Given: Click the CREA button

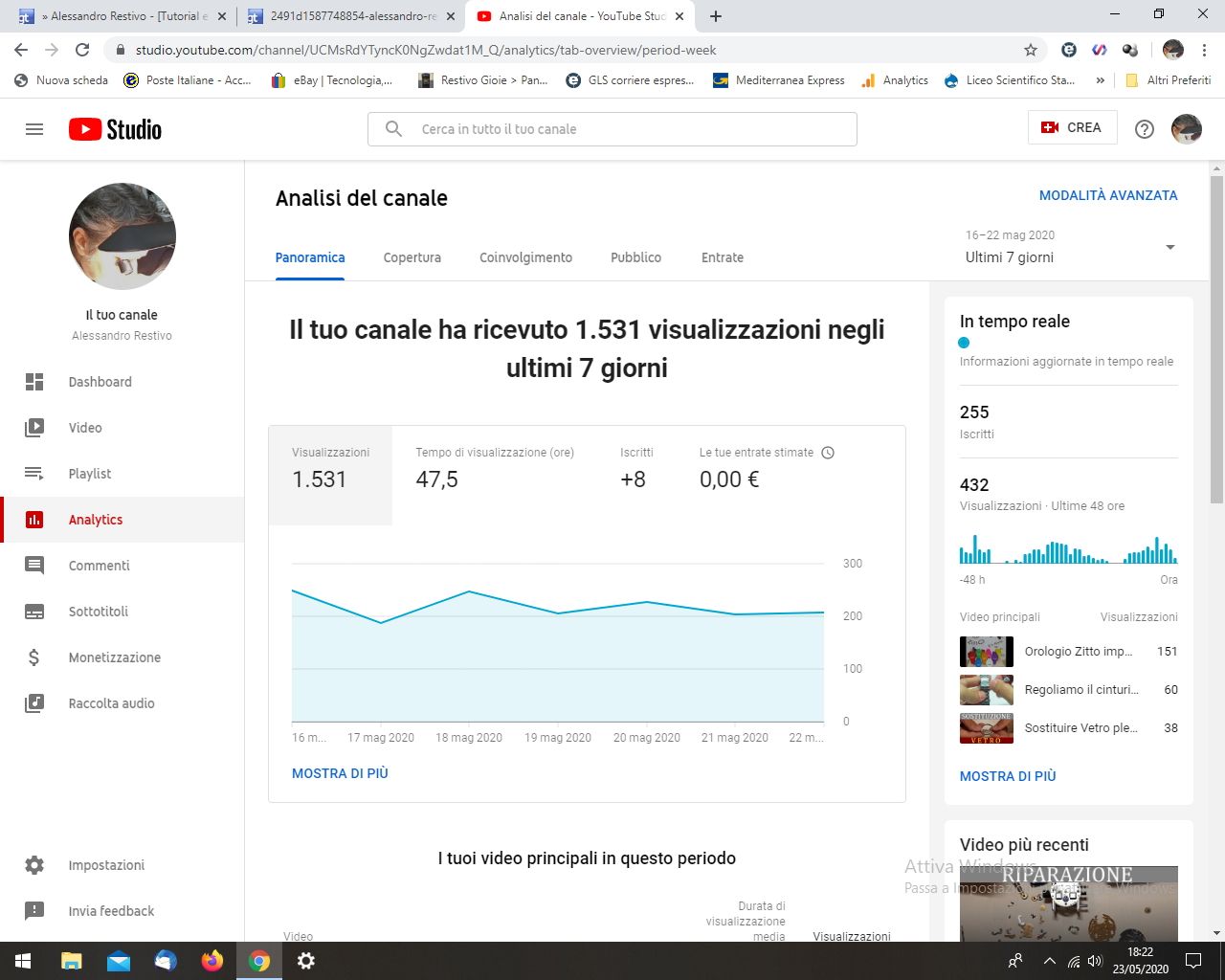Looking at the screenshot, I should 1072,127.
